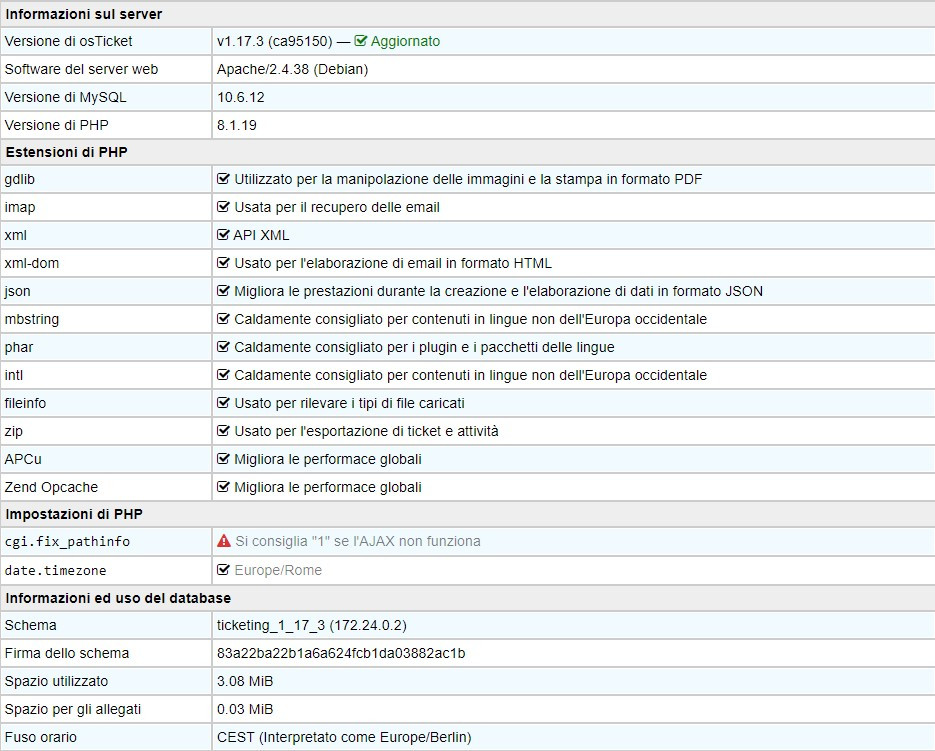Click the Impostazioni di PHP section header
935x751 pixels.
[x=74, y=514]
